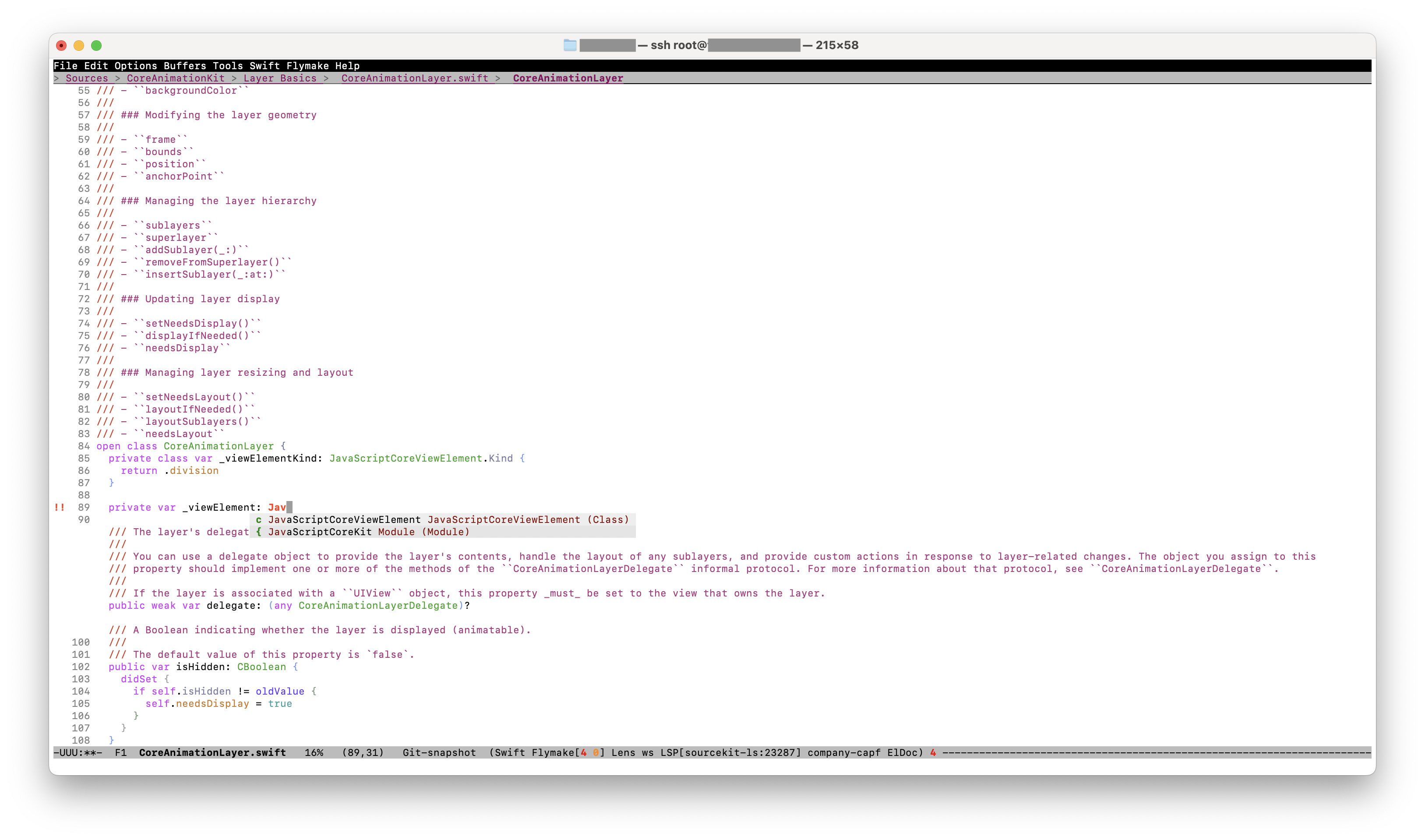Click the CoreAnimationKit breadcrumb segment
Screen dimensions: 1425x840
(176, 78)
